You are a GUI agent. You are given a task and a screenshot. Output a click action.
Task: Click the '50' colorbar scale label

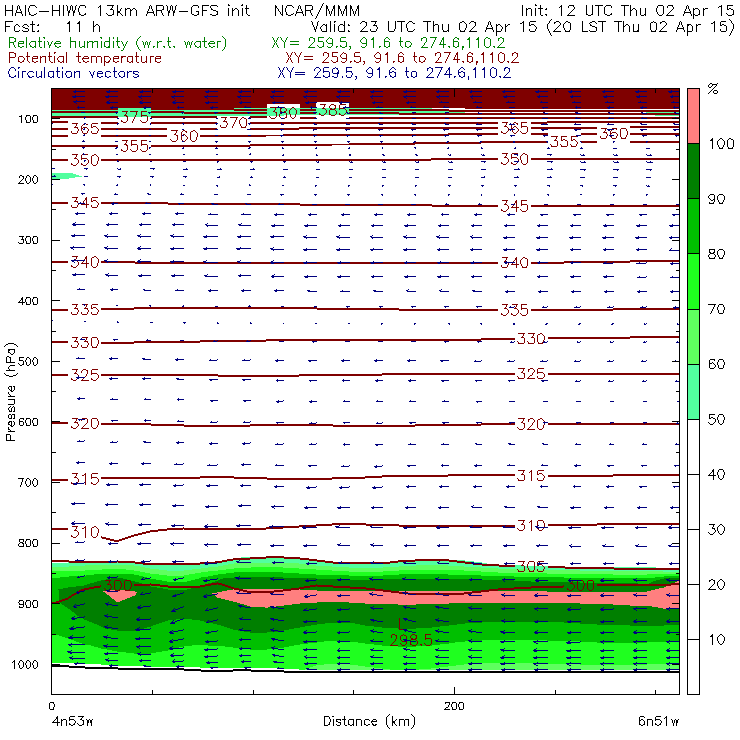pos(716,420)
